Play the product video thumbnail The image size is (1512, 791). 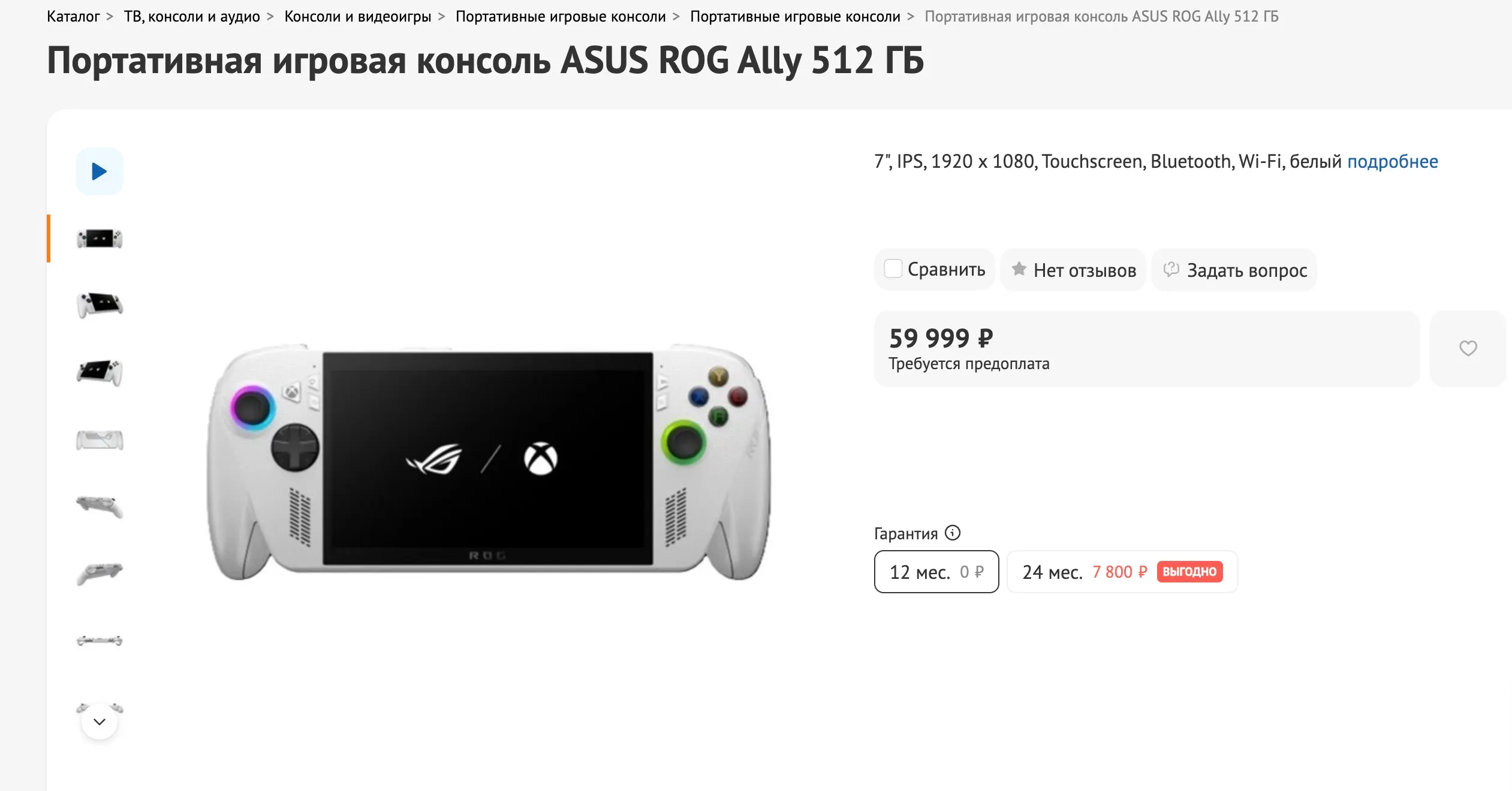click(x=100, y=172)
